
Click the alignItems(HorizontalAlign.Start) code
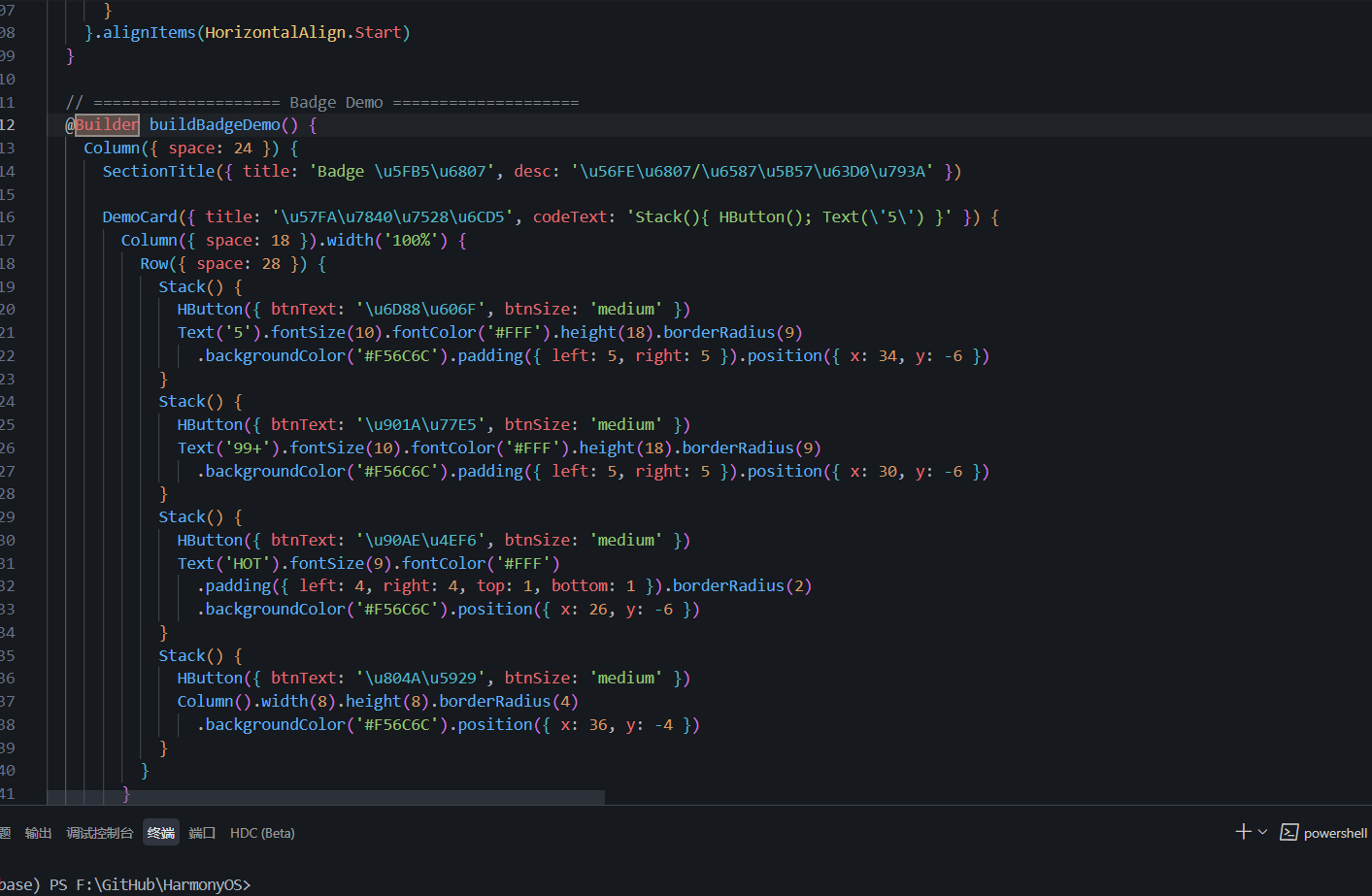[x=256, y=32]
